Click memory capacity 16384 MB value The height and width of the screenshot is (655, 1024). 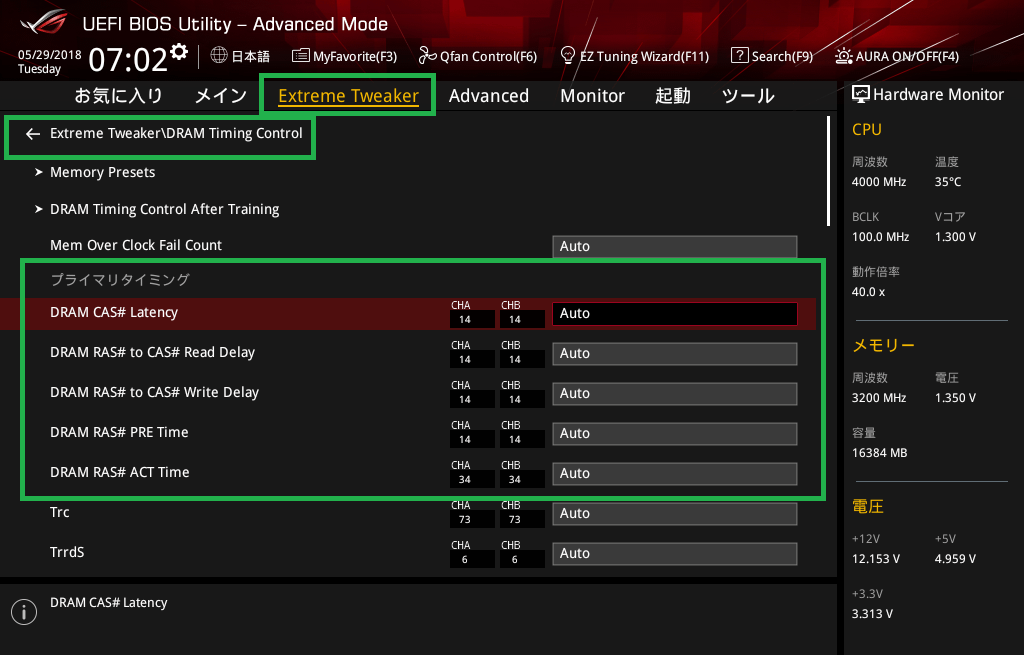[879, 453]
